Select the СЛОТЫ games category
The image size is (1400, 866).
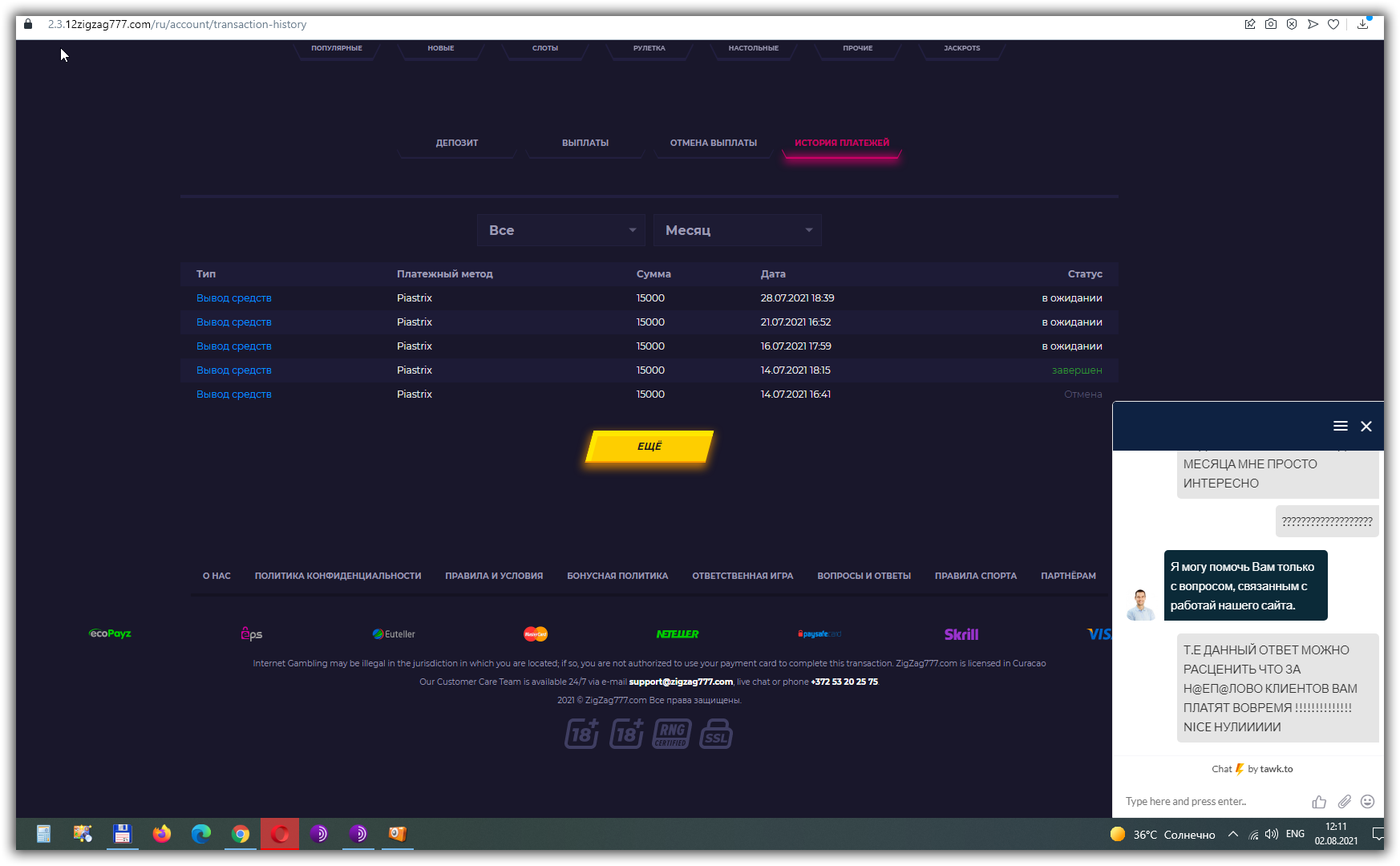click(545, 48)
